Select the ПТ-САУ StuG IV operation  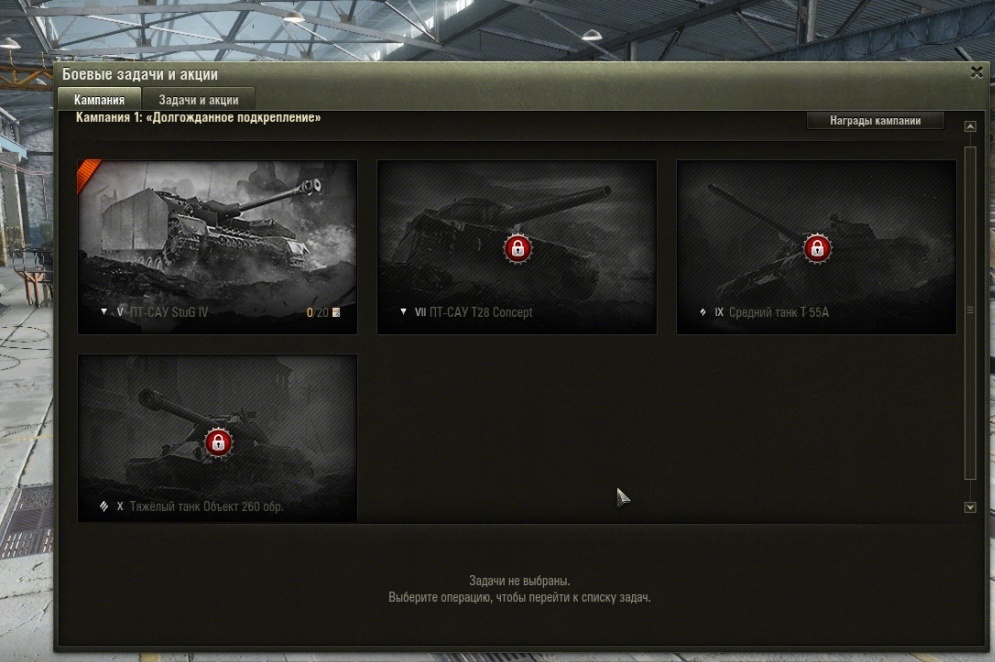point(217,247)
